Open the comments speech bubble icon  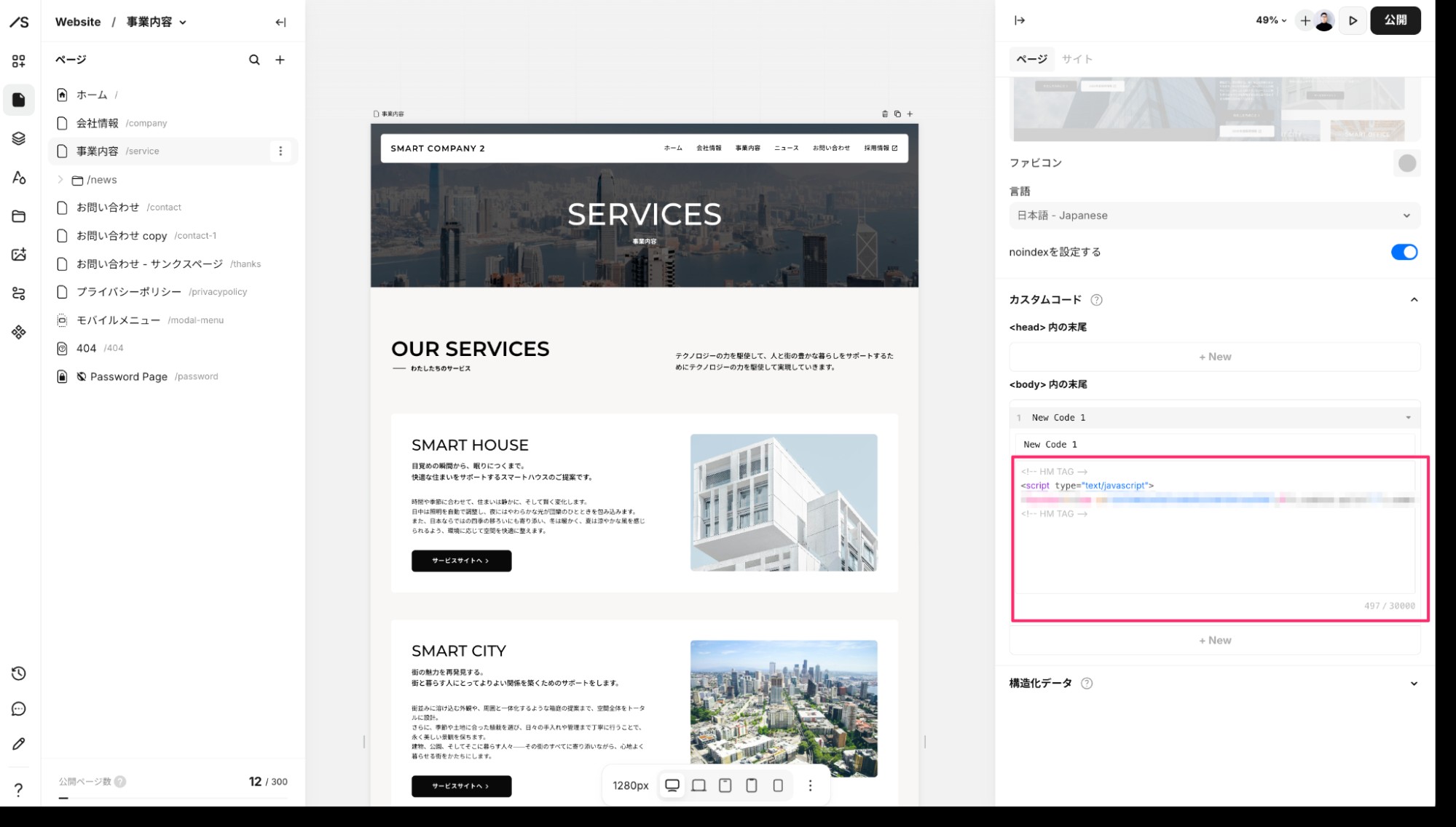coord(19,709)
